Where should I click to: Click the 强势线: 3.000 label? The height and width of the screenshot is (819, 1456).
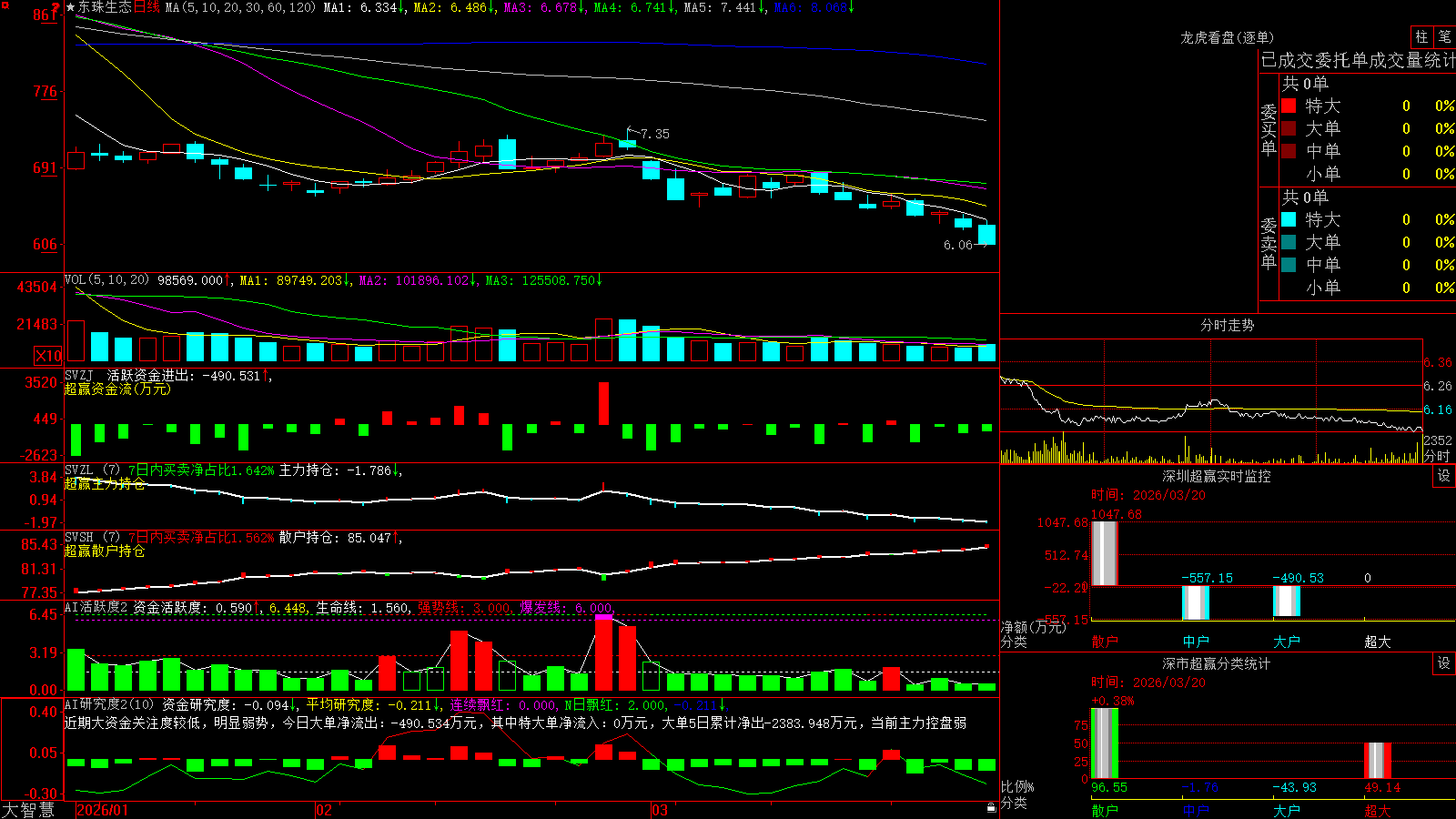click(464, 608)
